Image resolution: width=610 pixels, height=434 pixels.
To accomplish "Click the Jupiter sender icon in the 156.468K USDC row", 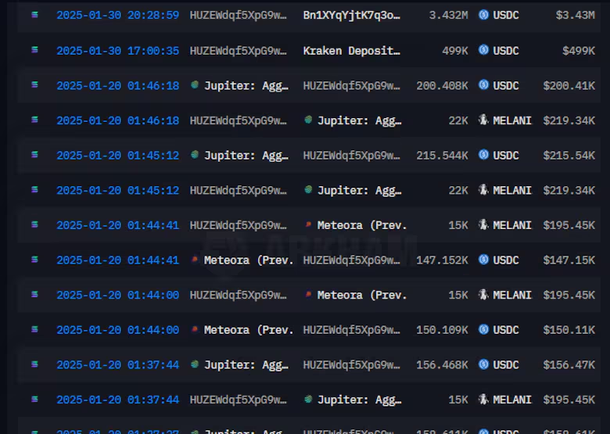I will click(x=195, y=364).
